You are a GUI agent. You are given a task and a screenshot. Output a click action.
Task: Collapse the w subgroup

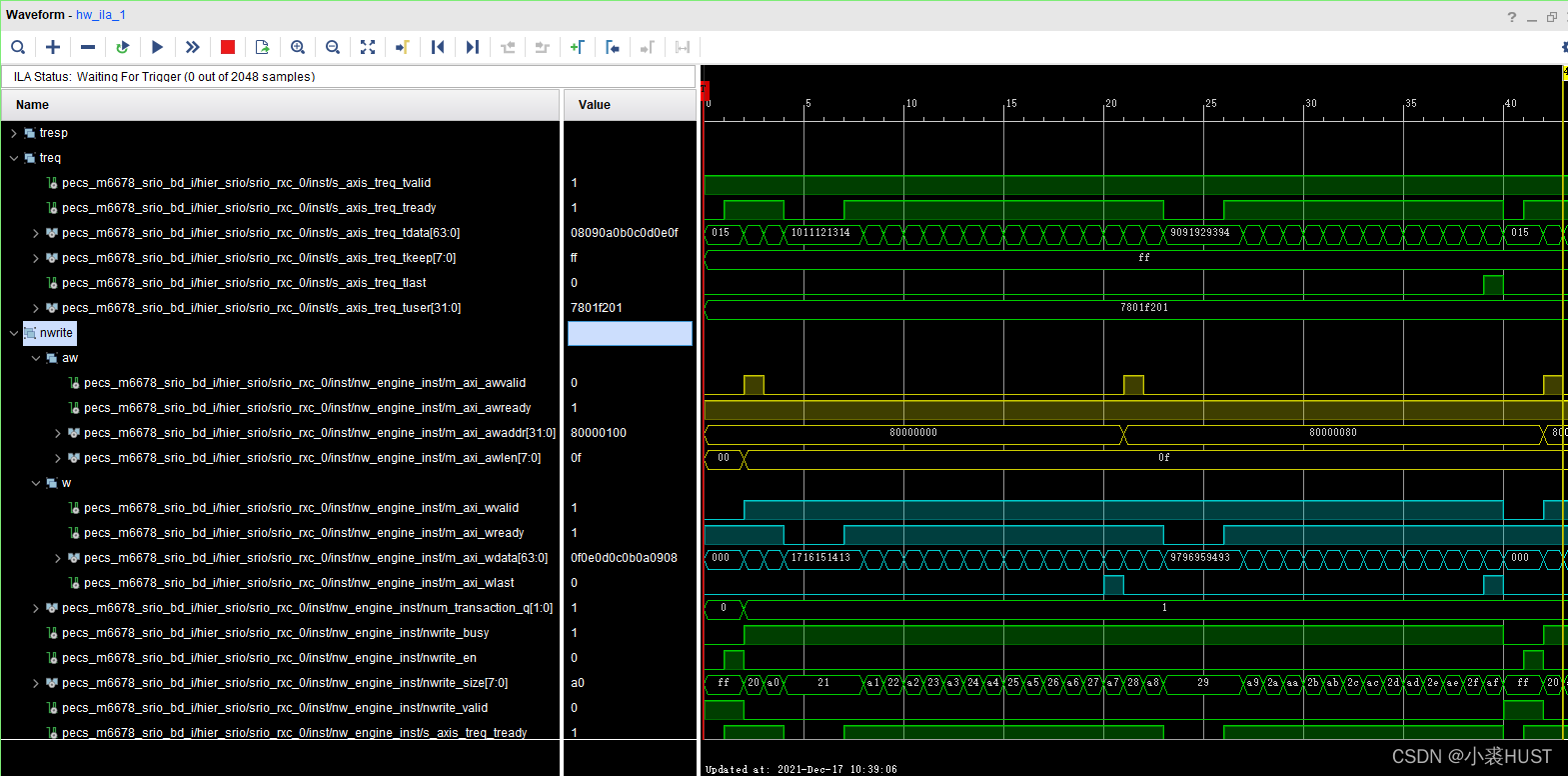click(36, 483)
